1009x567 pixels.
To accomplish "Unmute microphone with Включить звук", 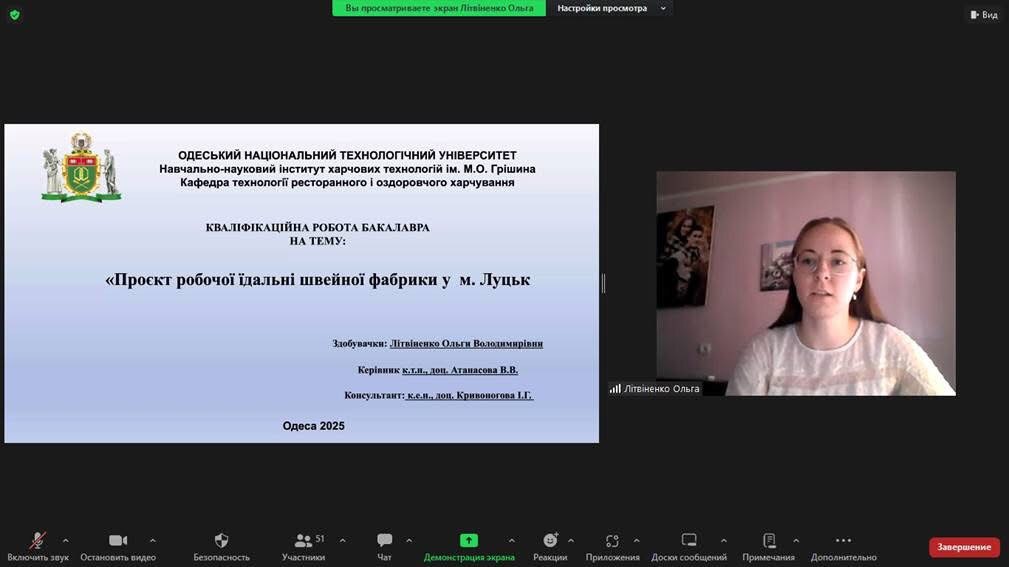I will (x=37, y=546).
